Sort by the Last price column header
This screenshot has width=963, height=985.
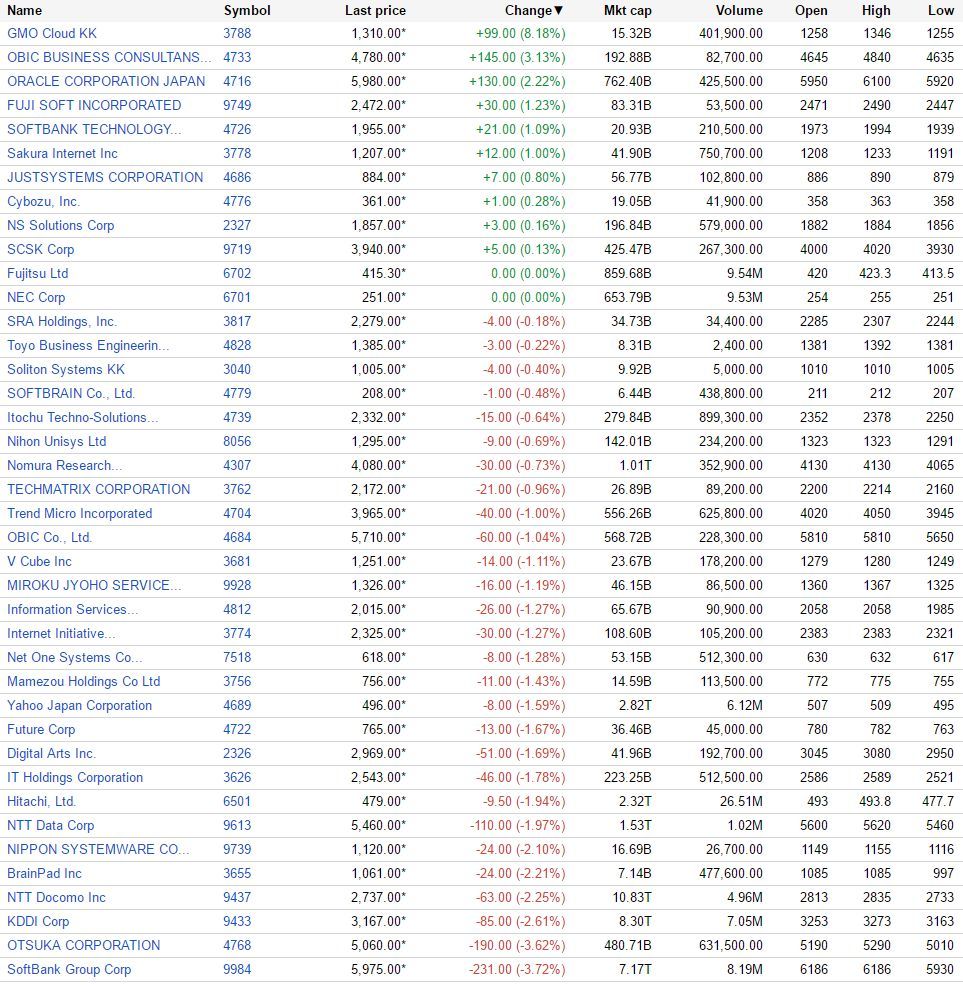point(375,11)
